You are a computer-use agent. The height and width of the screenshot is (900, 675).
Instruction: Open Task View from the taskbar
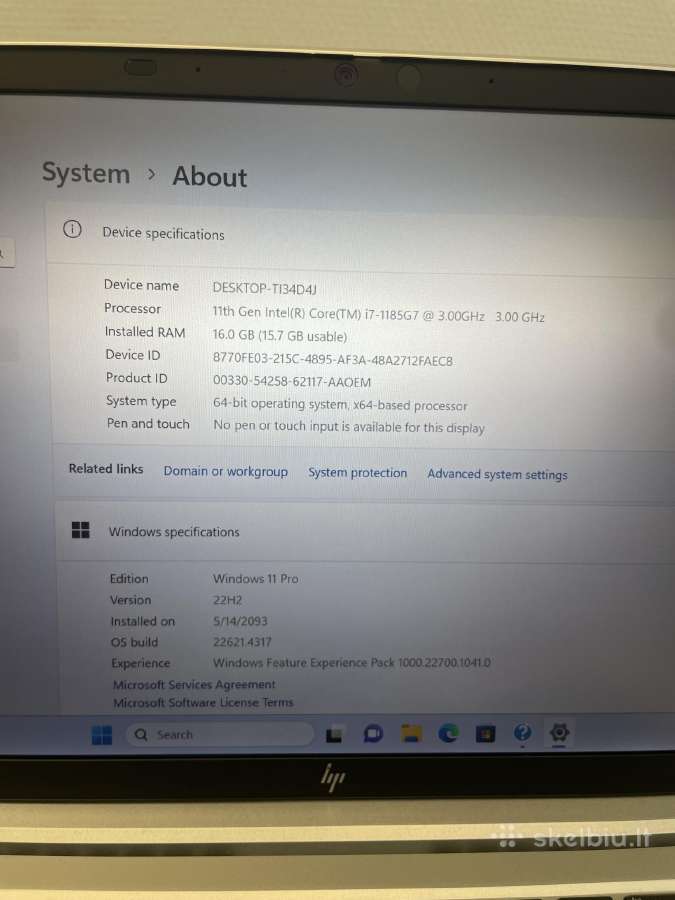coord(334,735)
